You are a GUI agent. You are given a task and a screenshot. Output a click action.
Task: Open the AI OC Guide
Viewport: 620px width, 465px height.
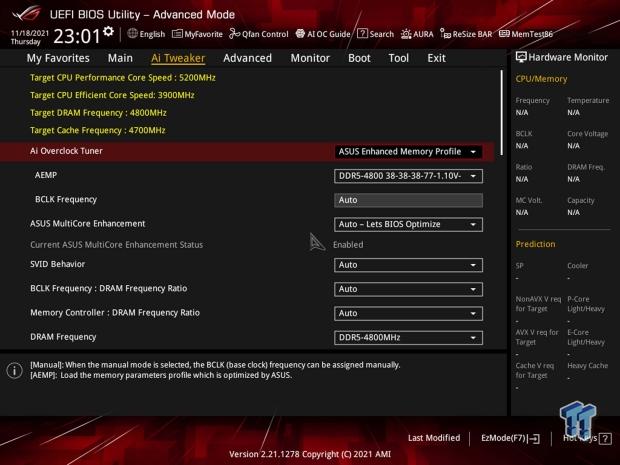coord(323,34)
